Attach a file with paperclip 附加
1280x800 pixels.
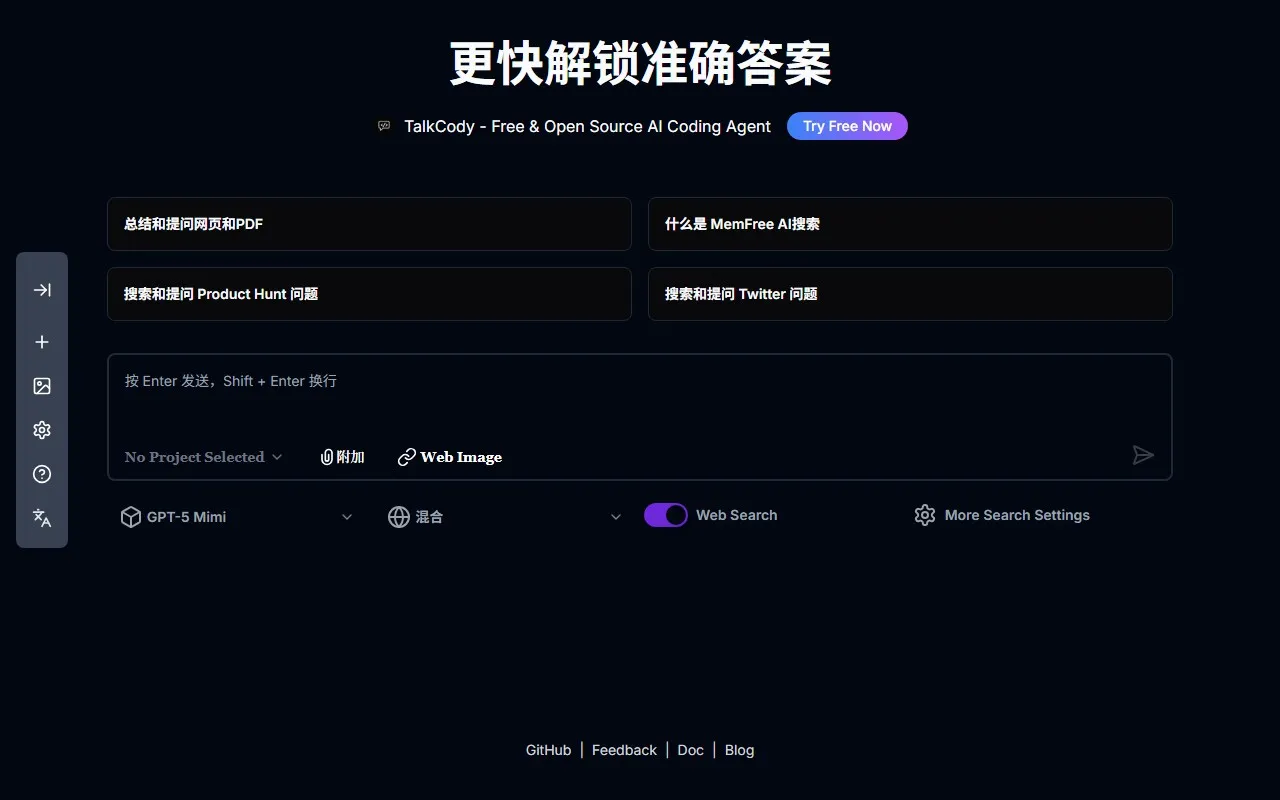tap(342, 457)
